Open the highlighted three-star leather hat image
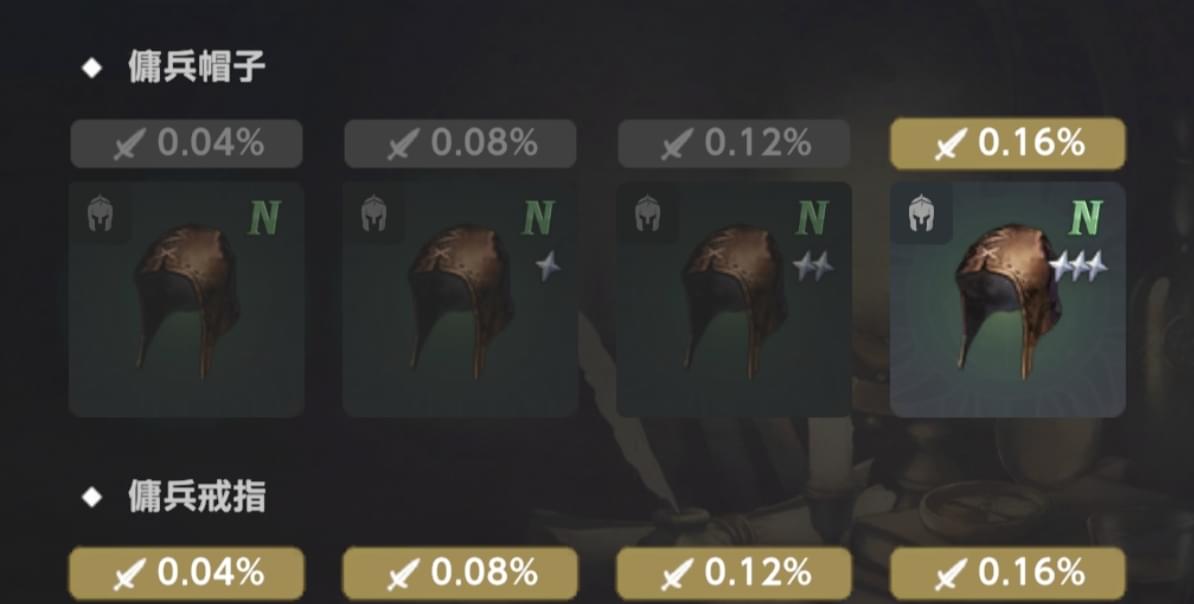 (x=1007, y=299)
